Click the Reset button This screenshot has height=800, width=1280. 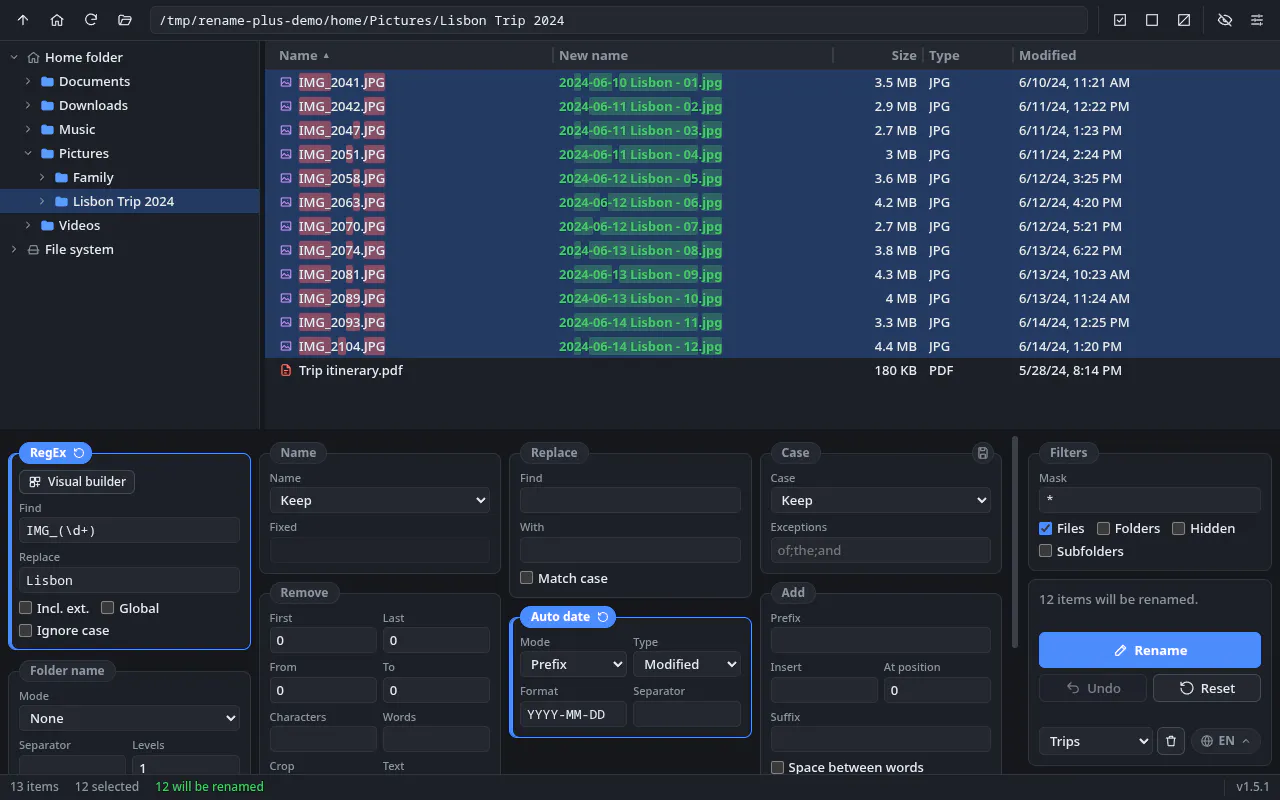click(x=1207, y=688)
